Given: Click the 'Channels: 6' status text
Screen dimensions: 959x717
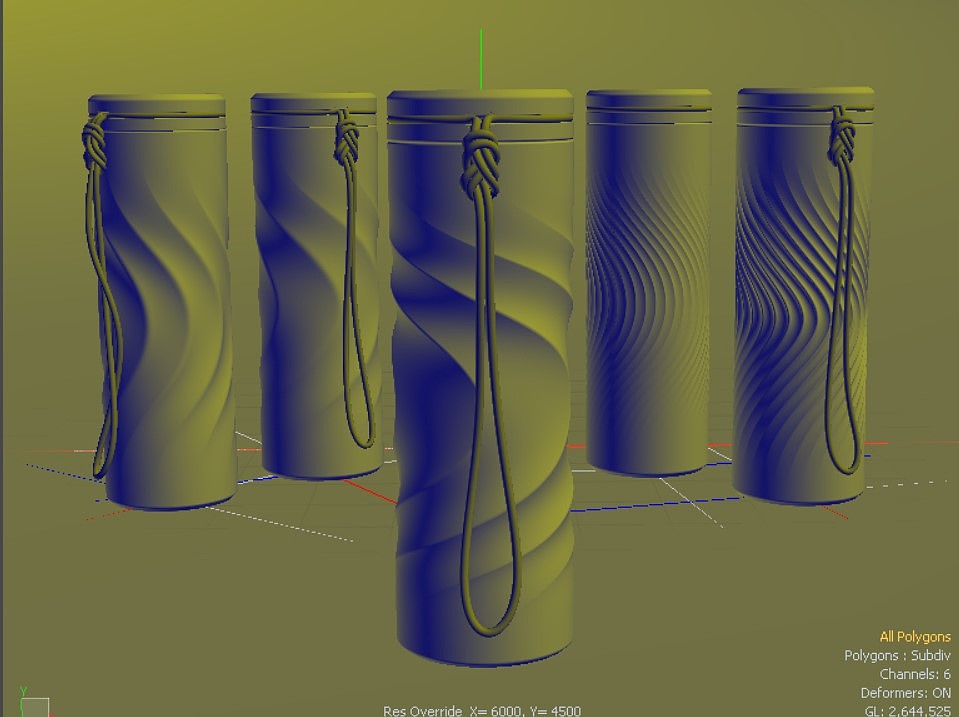Looking at the screenshot, I should pyautogui.click(x=915, y=674).
